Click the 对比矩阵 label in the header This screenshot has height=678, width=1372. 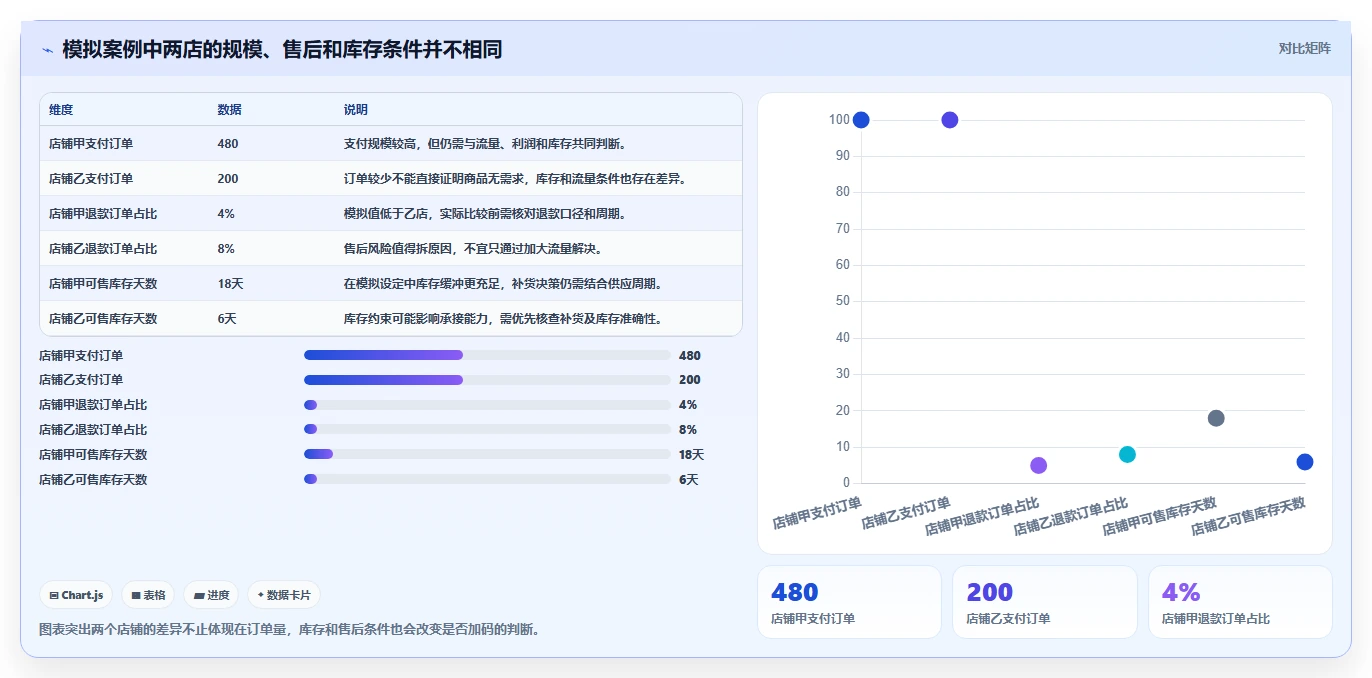point(1304,48)
